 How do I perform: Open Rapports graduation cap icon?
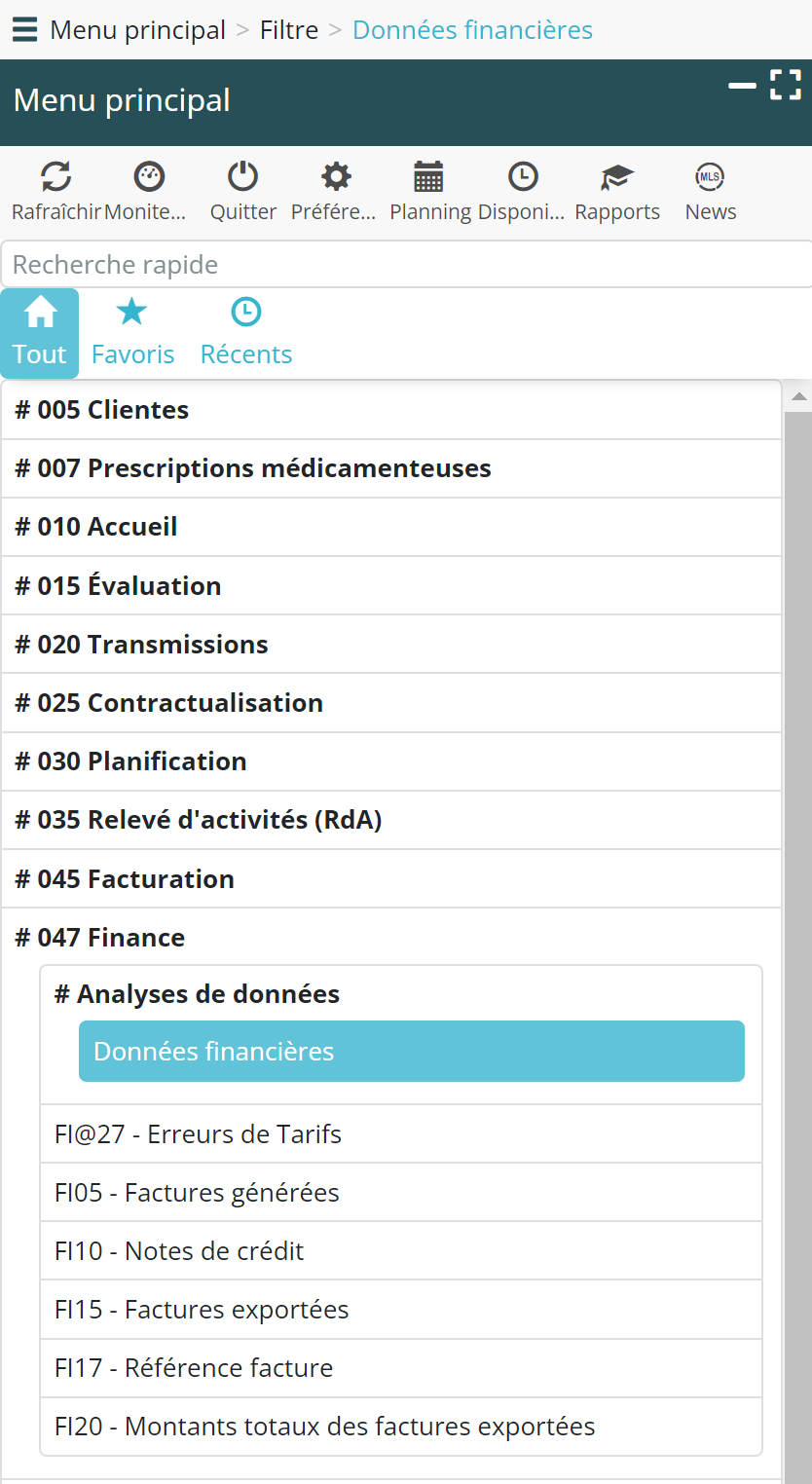click(x=616, y=177)
